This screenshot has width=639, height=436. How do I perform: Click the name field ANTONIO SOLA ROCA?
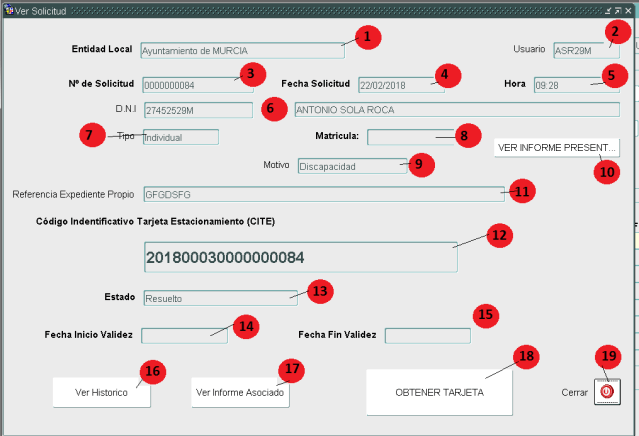click(x=455, y=110)
